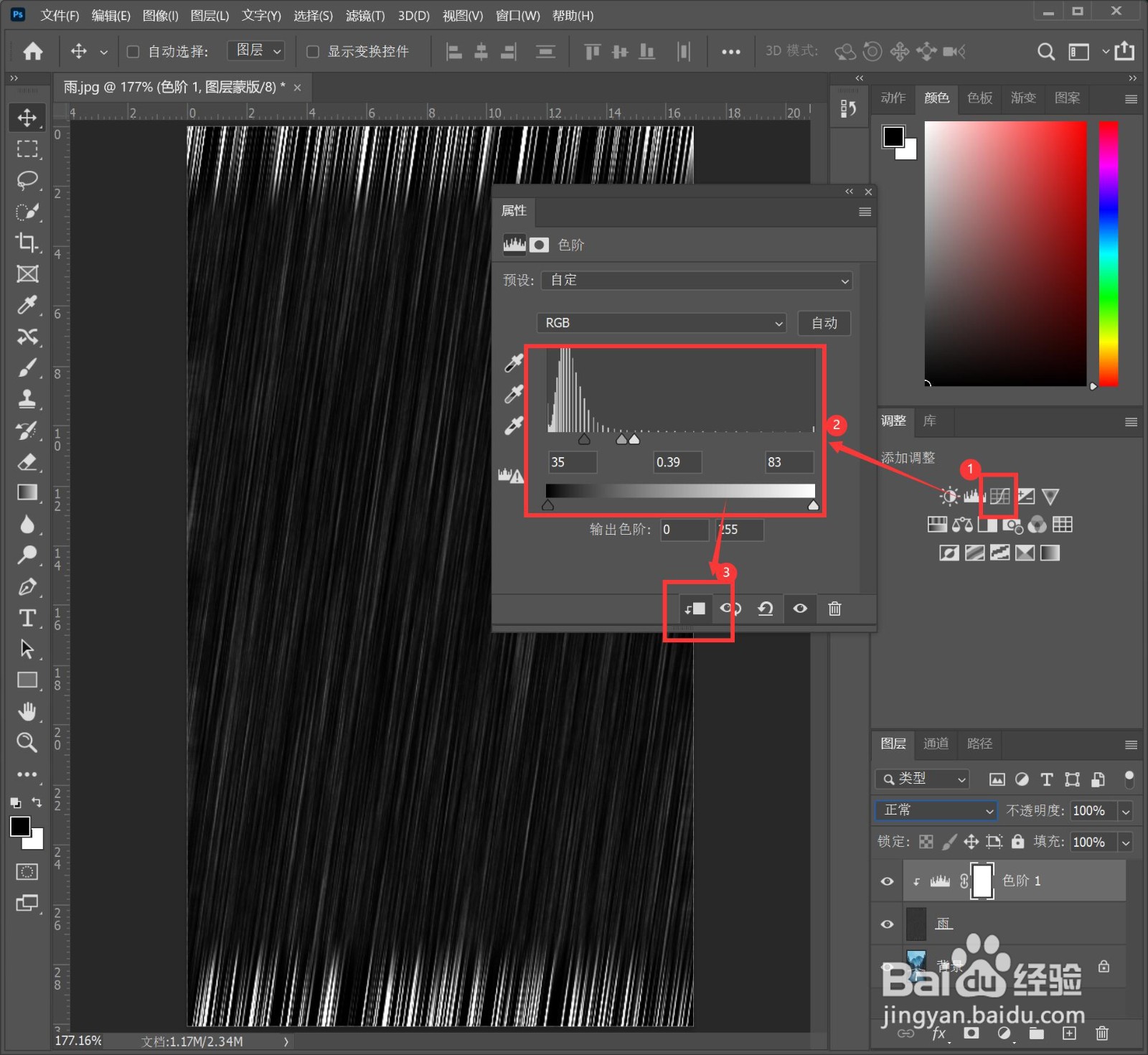Go to the Photoshop home screen
1148x1055 pixels.
coord(32,52)
